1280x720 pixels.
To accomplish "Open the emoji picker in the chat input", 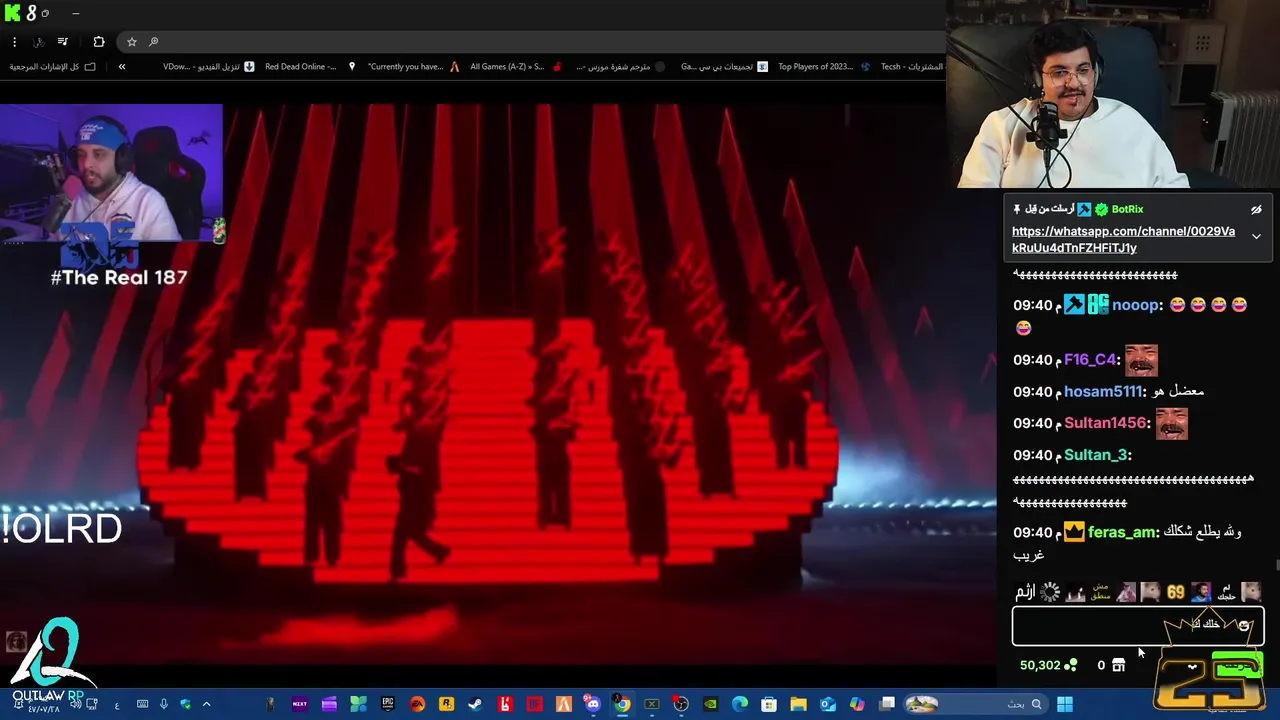I will point(1244,626).
